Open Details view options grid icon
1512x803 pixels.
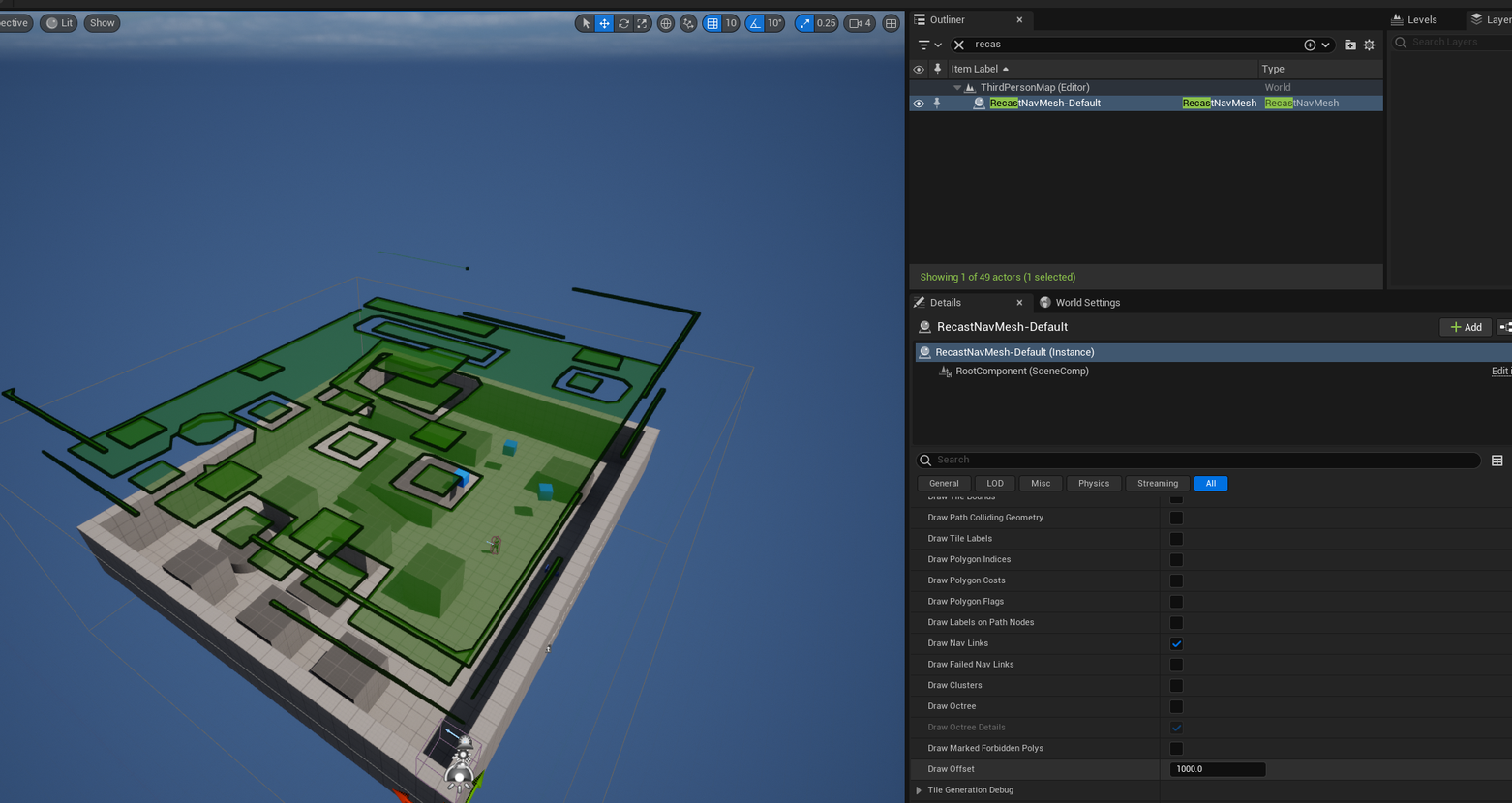pos(1497,461)
